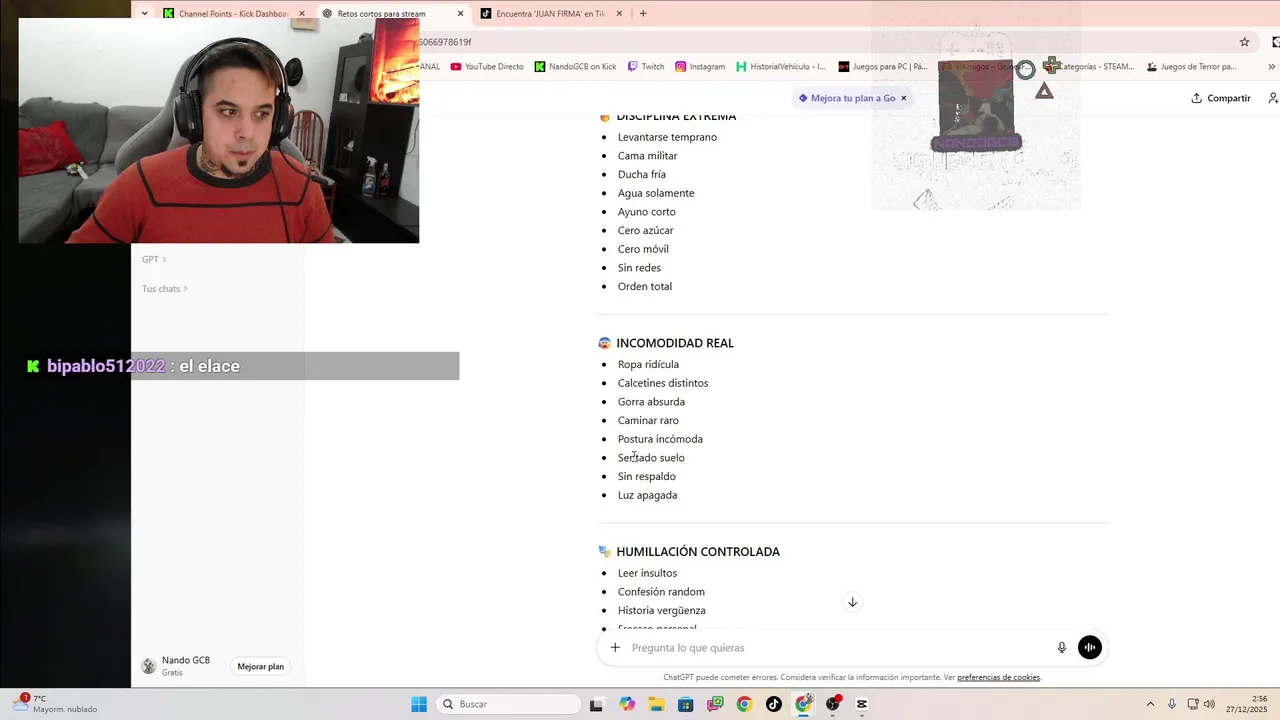Open the tab search dropdown arrow

tap(145, 14)
